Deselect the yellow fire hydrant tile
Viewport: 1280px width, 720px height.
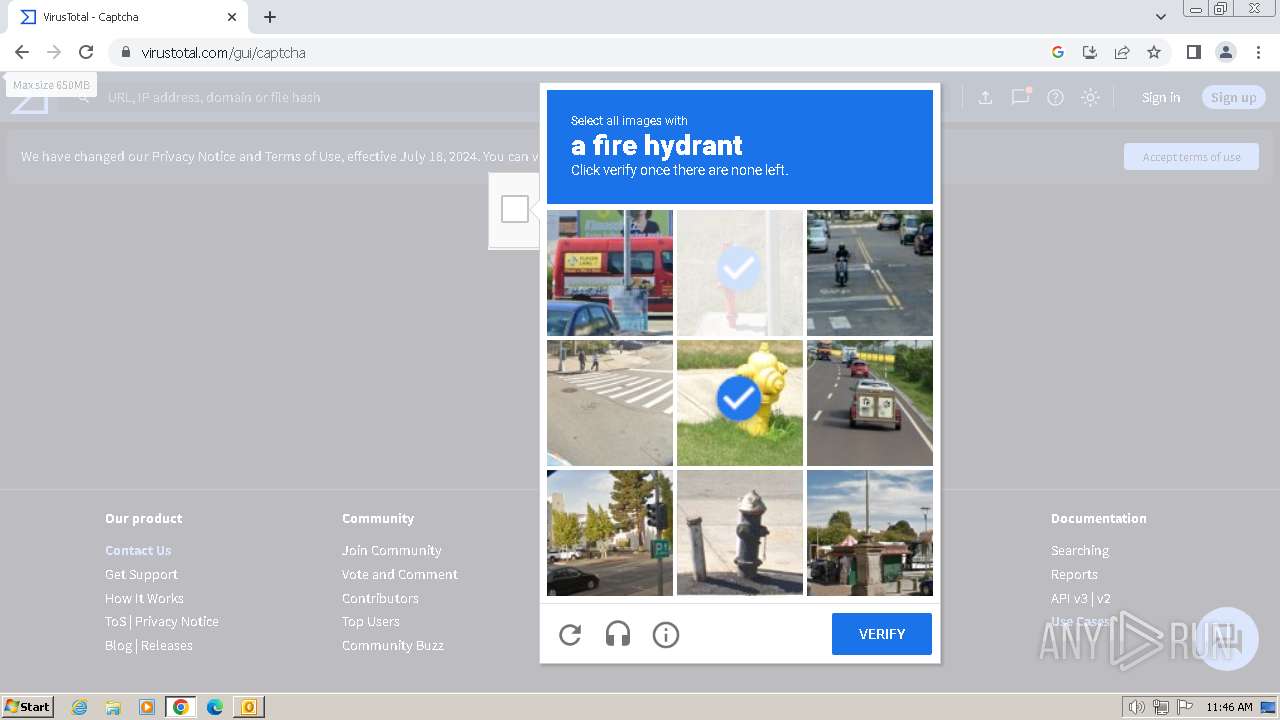point(740,403)
